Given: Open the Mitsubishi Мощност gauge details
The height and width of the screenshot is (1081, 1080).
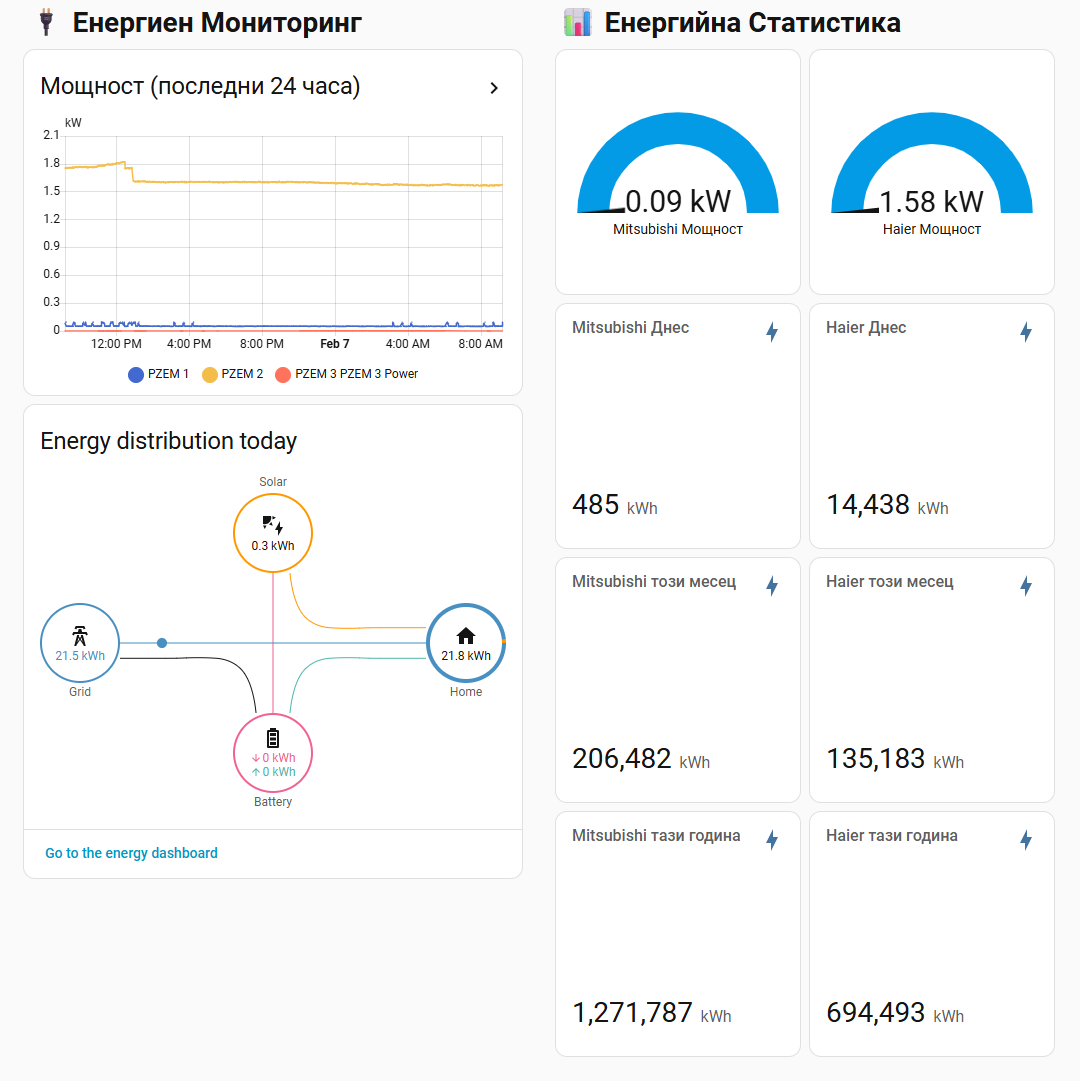Looking at the screenshot, I should click(678, 172).
